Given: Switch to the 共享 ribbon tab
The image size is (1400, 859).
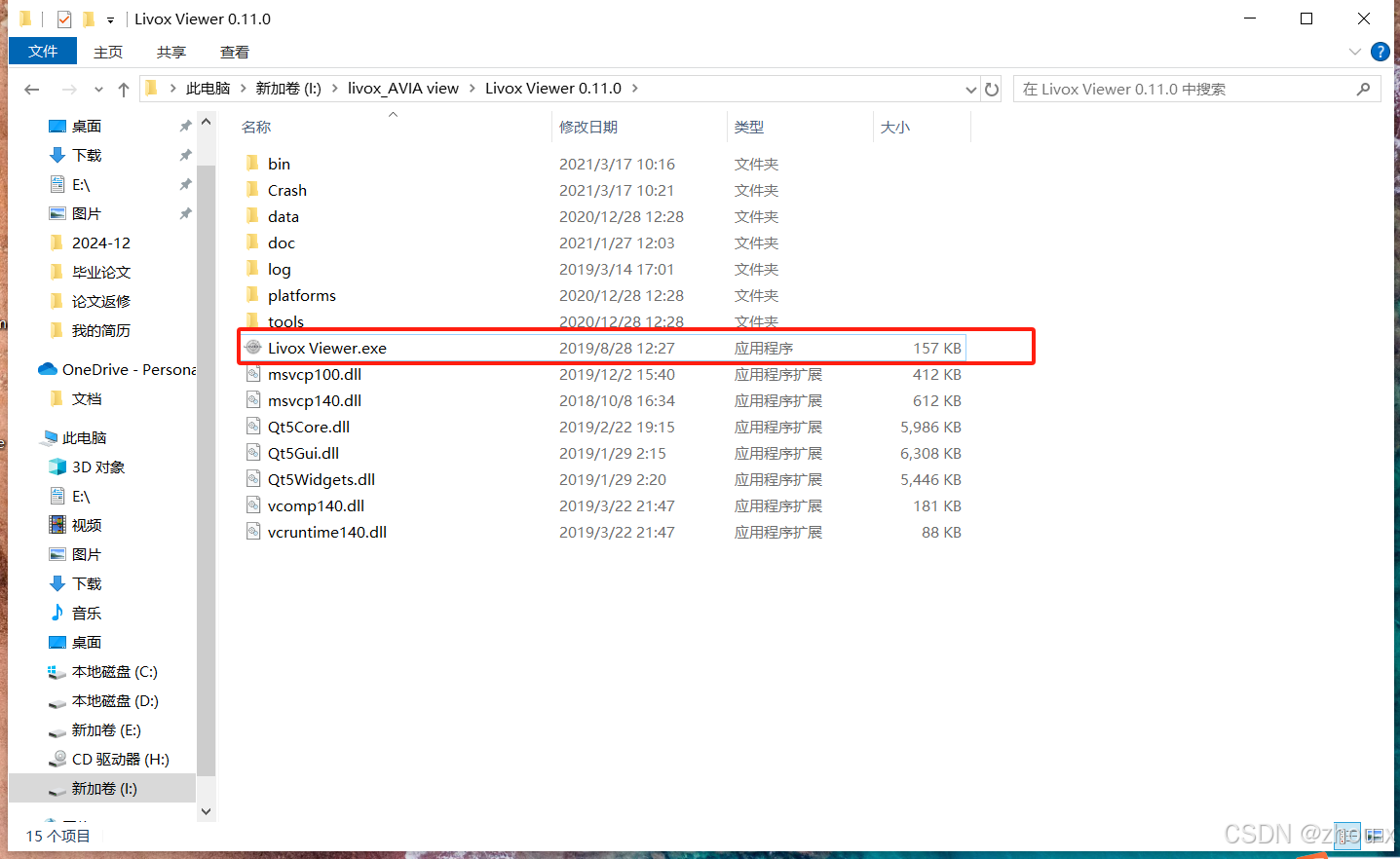Looking at the screenshot, I should pos(171,52).
